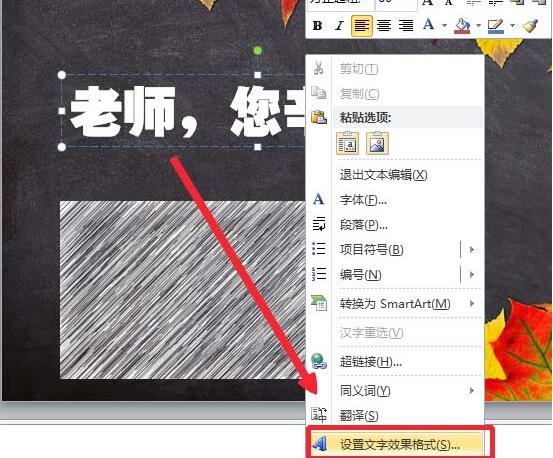This screenshot has height=458, width=553.
Task: Toggle left text alignment
Action: tap(362, 25)
